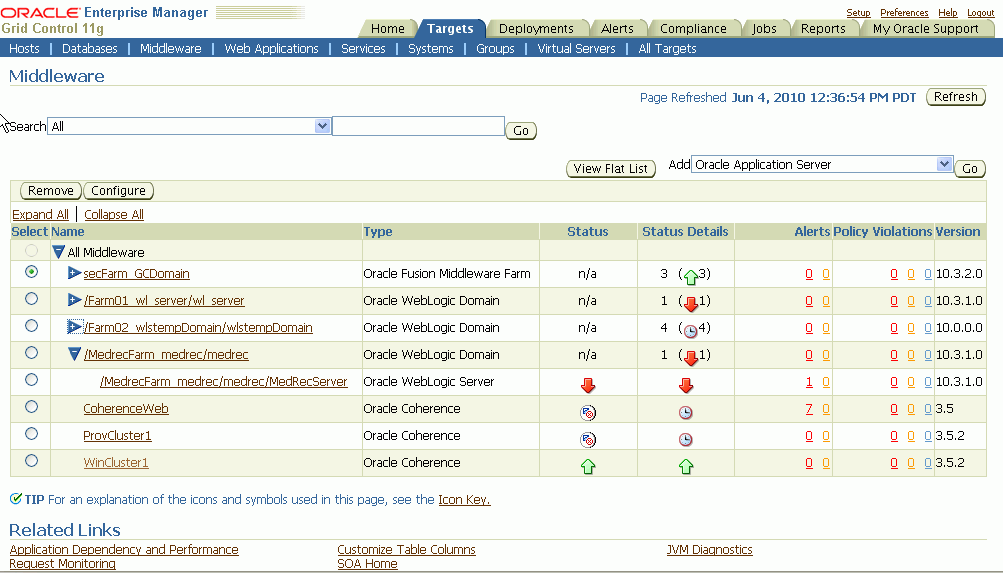The image size is (1003, 573).
Task: Click the Logout link
Action: tap(981, 13)
